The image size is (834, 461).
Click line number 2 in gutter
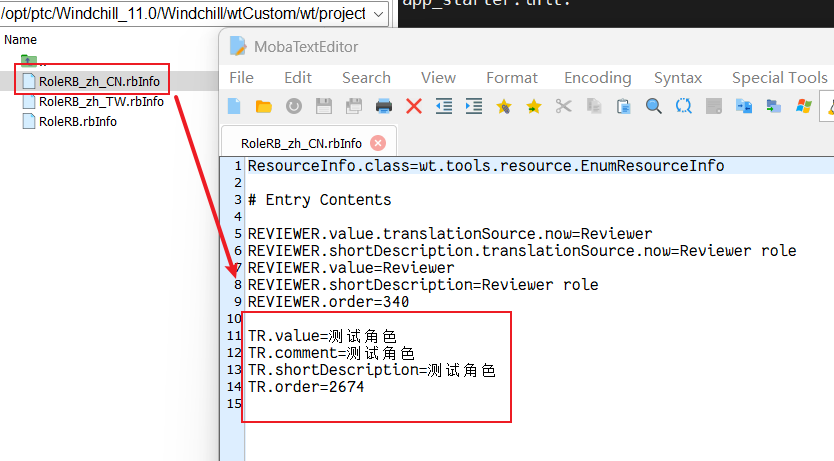tap(238, 183)
